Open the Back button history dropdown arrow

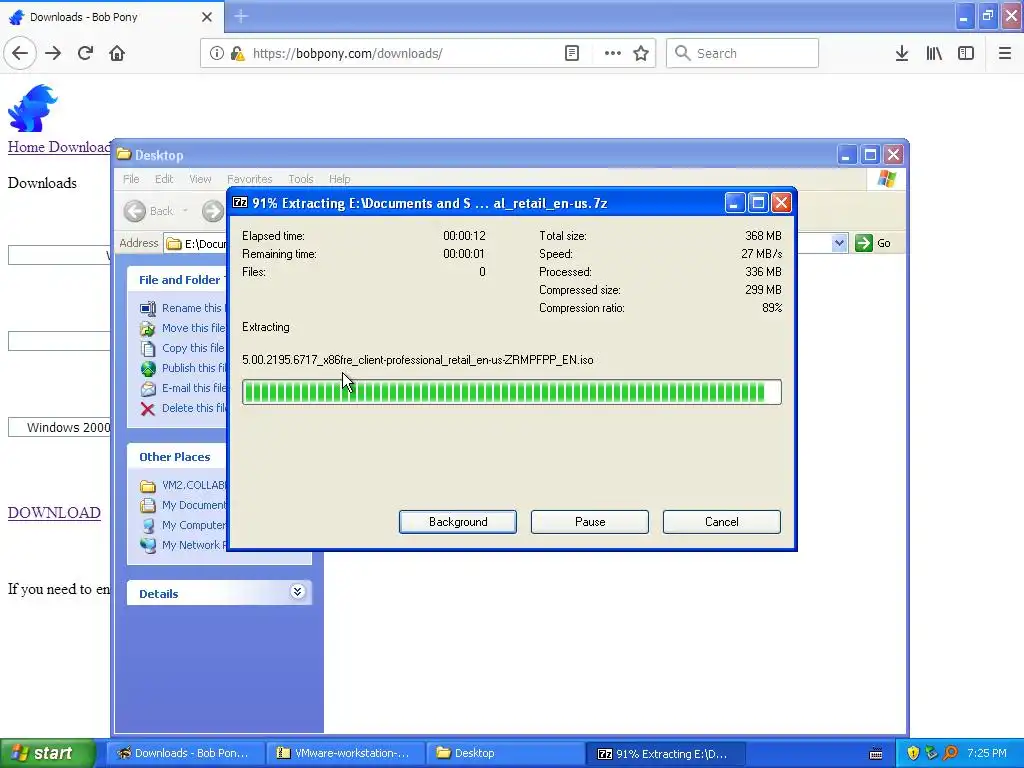pos(185,211)
